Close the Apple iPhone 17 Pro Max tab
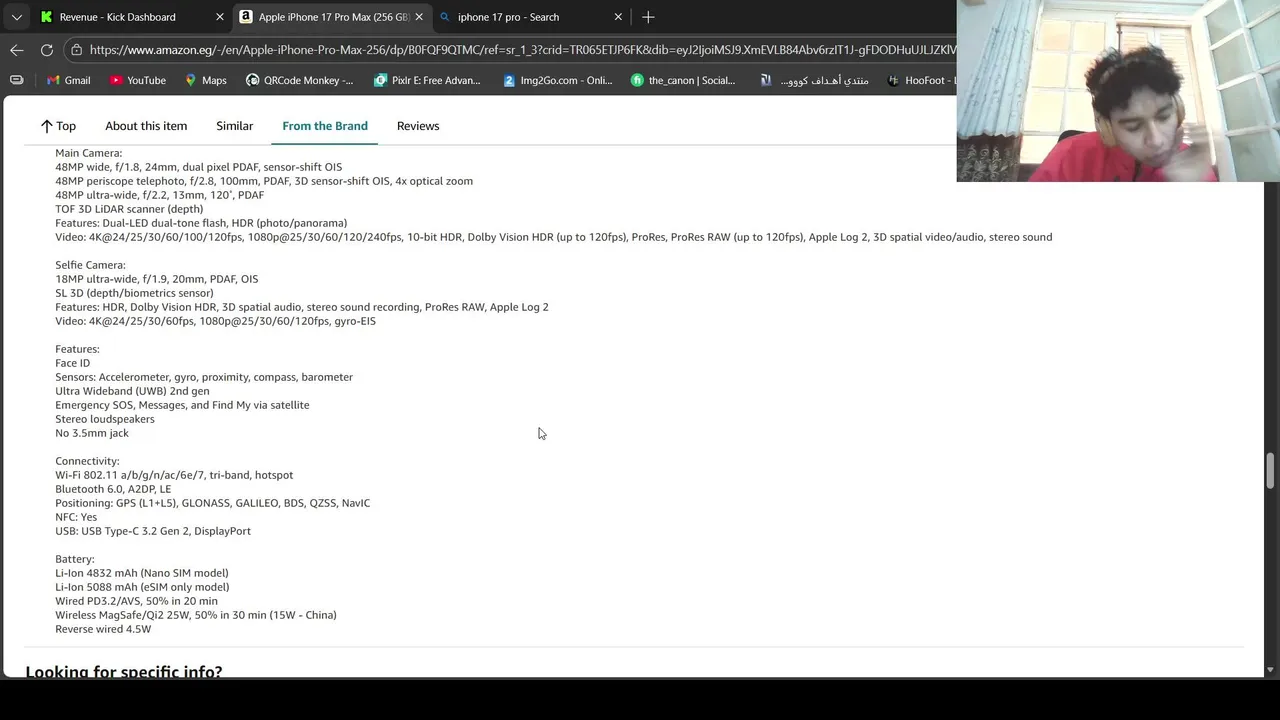 pyautogui.click(x=419, y=17)
